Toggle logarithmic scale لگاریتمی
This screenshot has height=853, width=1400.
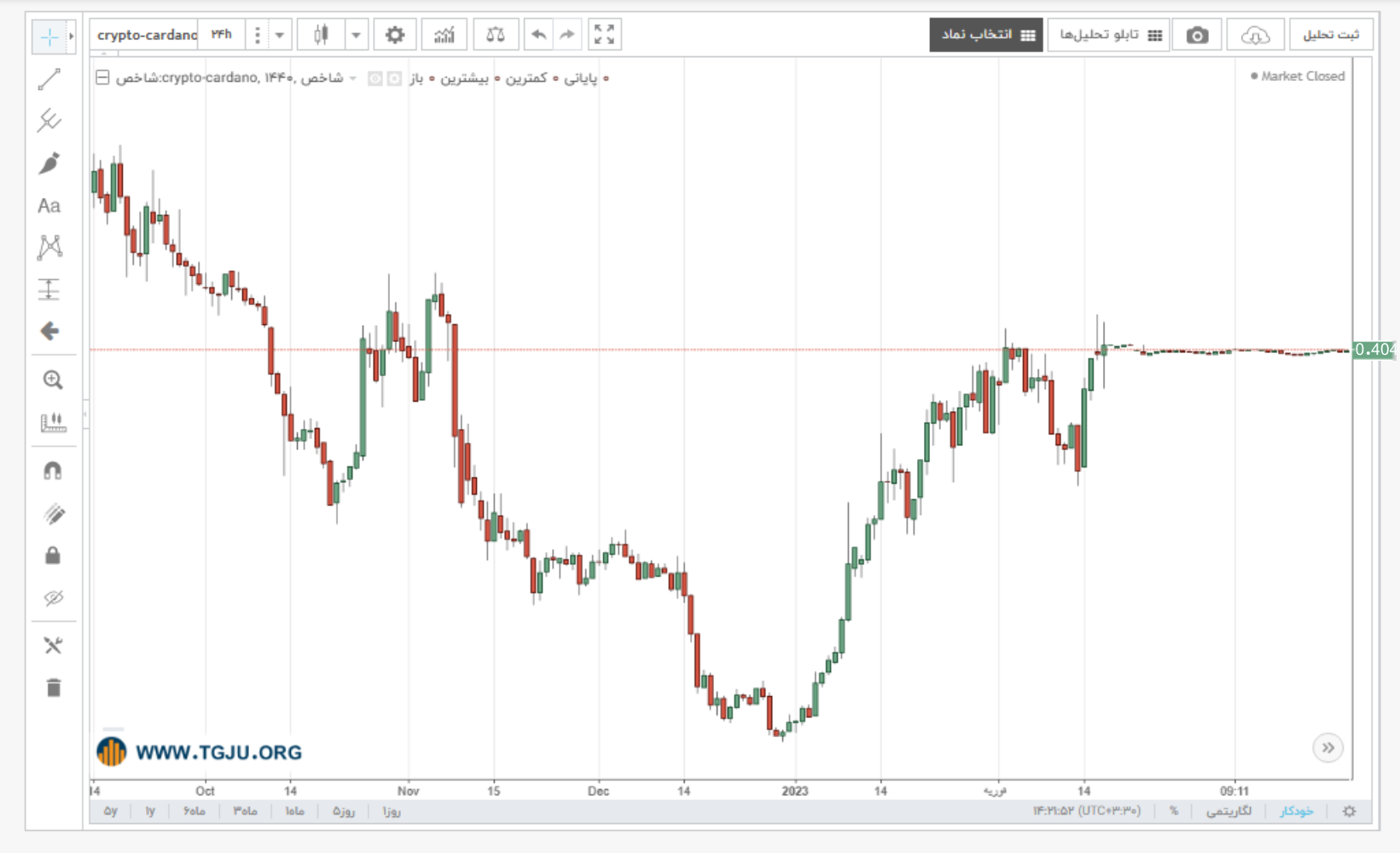point(1229,811)
